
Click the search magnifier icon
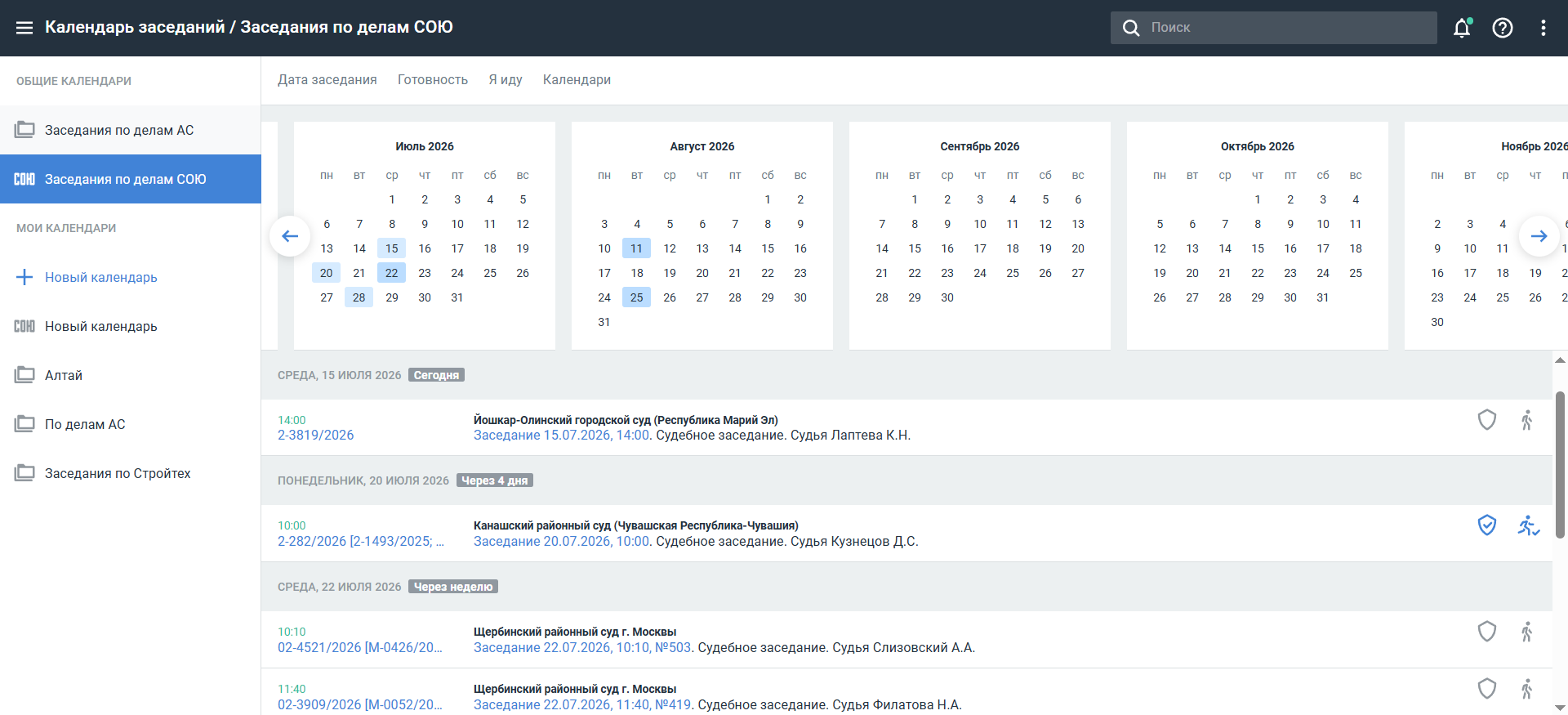point(1131,28)
